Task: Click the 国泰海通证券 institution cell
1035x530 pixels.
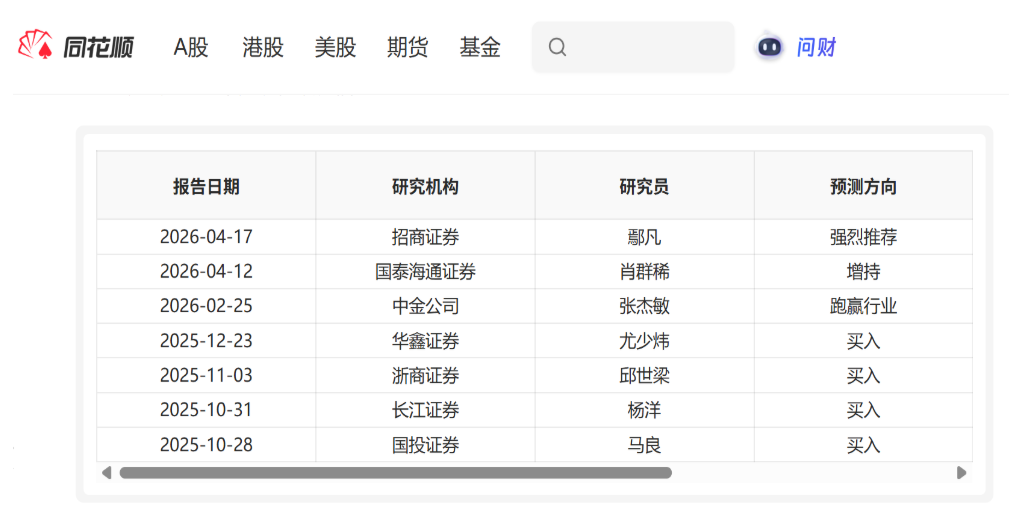Action: pyautogui.click(x=425, y=272)
